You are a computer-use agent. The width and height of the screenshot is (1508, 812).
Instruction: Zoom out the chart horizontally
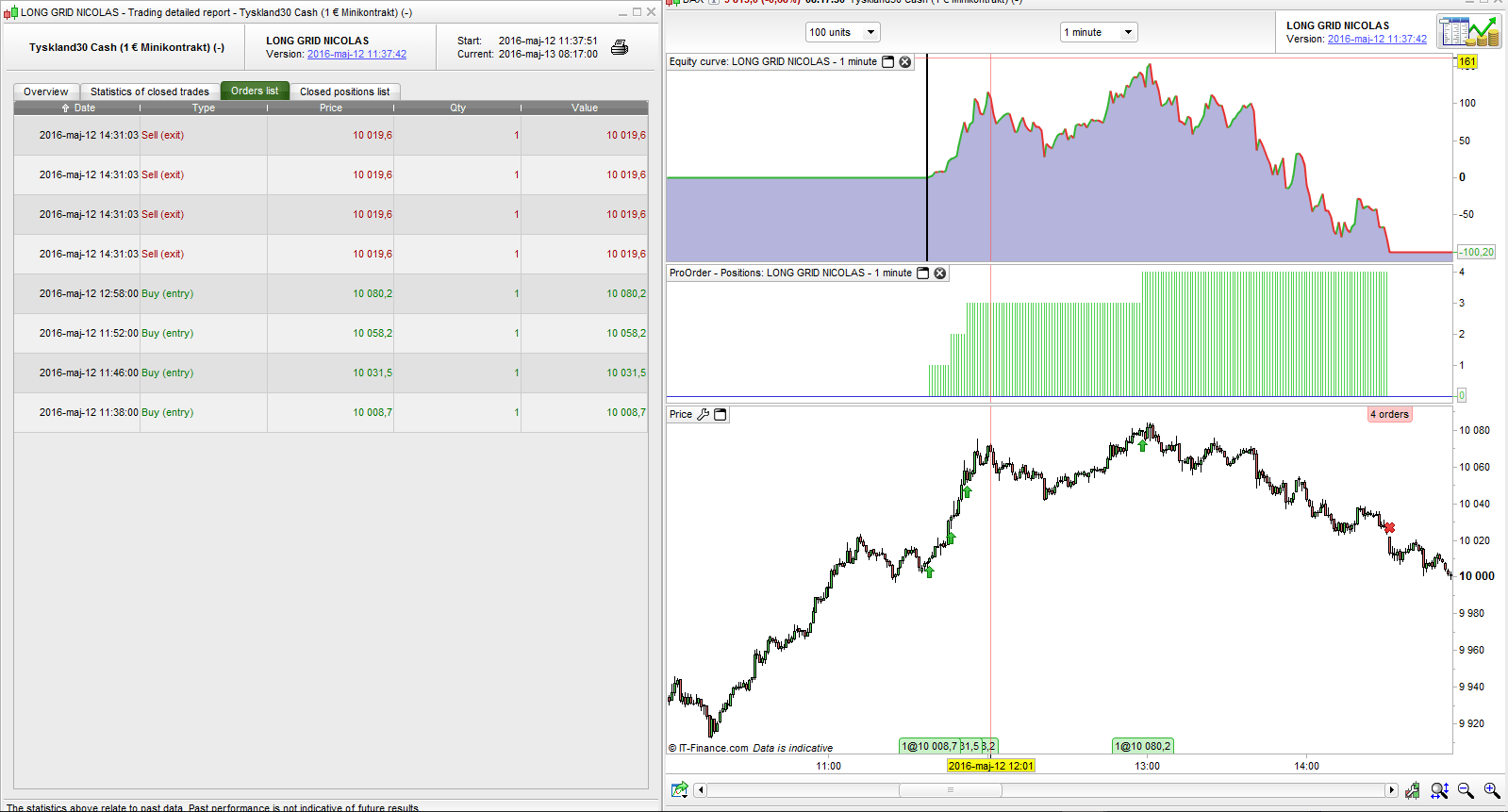pos(1466,790)
